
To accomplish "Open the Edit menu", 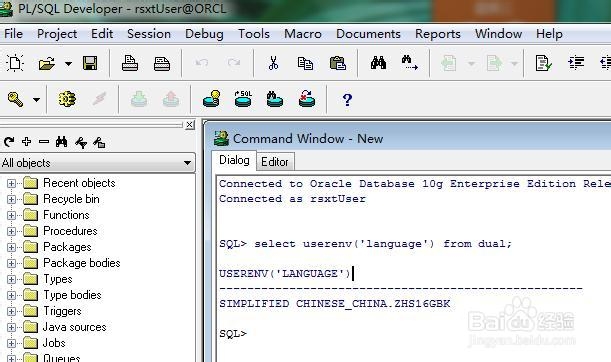I will 102,34.
